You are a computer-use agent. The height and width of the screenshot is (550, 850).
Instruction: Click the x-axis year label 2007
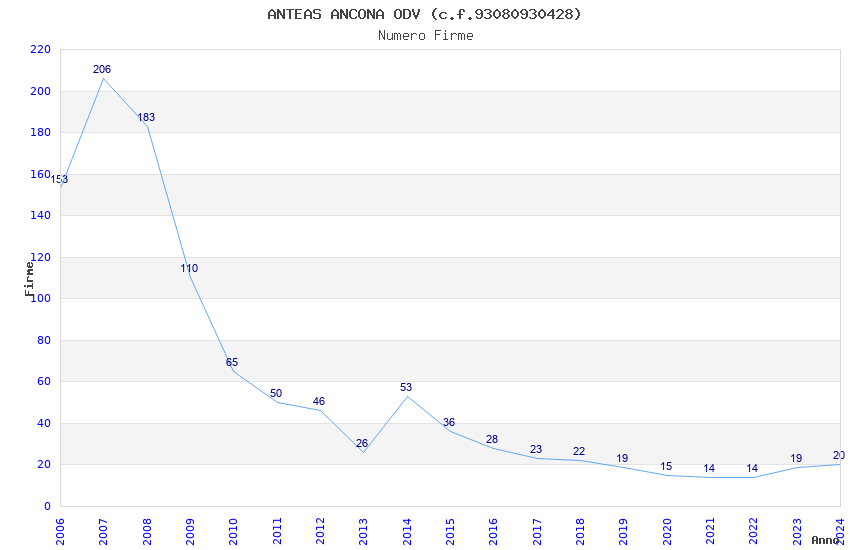103,532
